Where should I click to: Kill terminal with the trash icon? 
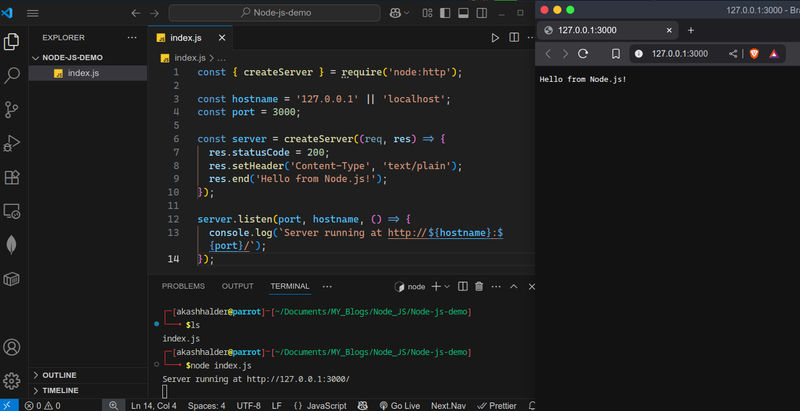479,286
